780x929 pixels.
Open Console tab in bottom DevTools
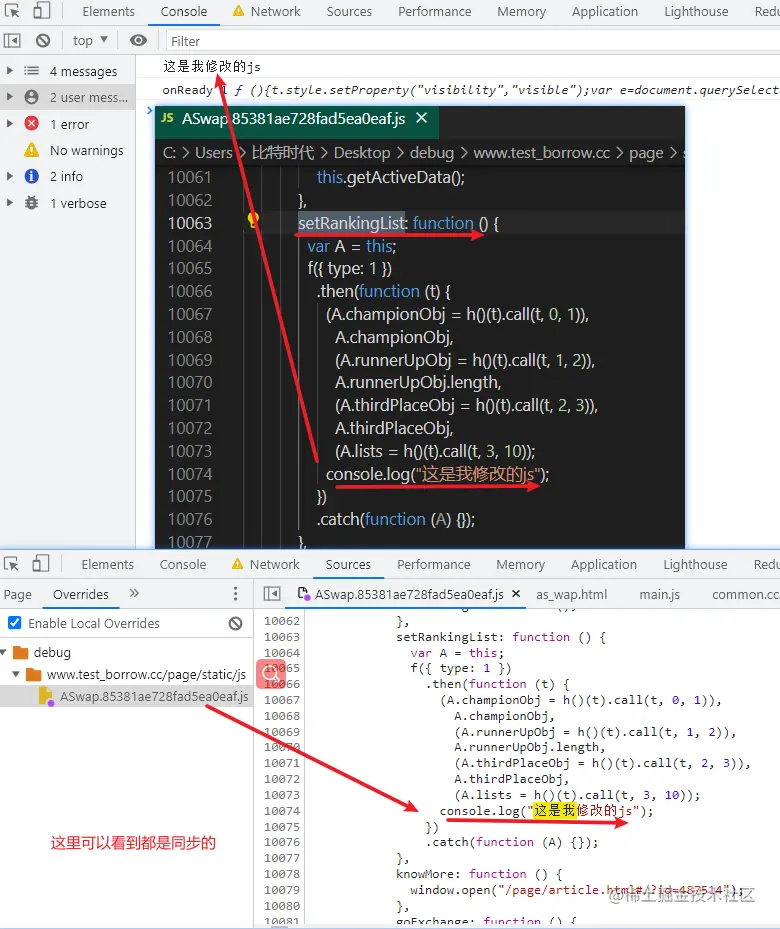(182, 565)
